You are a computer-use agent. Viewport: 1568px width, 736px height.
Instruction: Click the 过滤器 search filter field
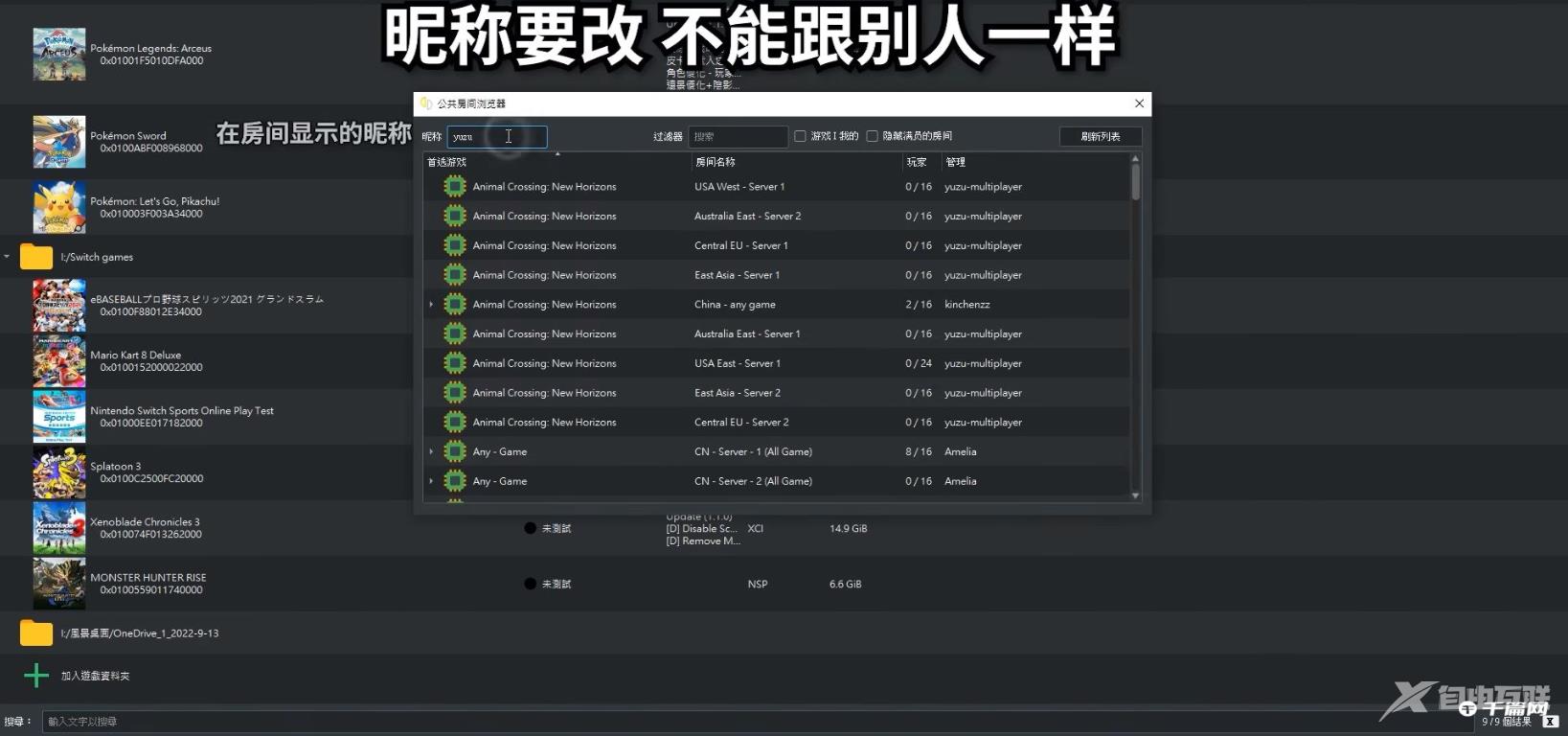(x=738, y=136)
